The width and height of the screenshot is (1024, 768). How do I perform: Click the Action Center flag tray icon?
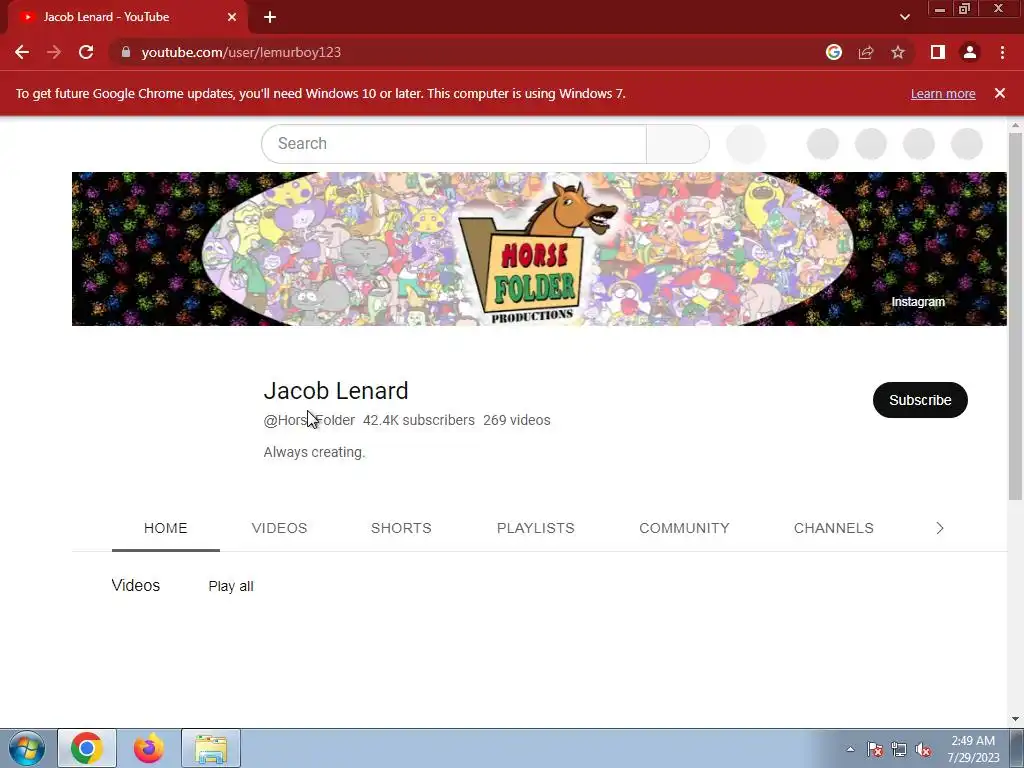875,749
